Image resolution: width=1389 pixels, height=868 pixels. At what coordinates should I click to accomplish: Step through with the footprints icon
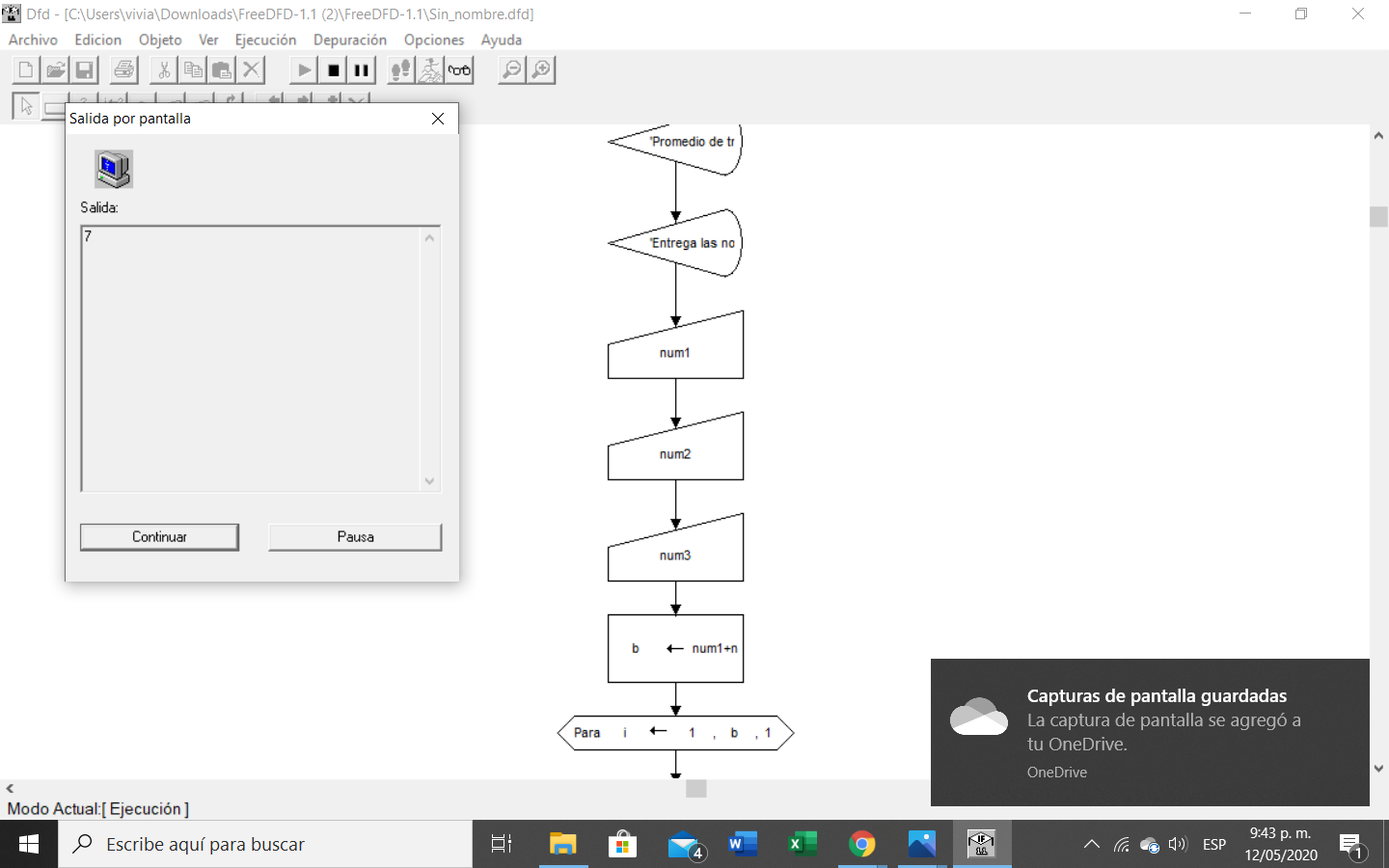point(401,69)
